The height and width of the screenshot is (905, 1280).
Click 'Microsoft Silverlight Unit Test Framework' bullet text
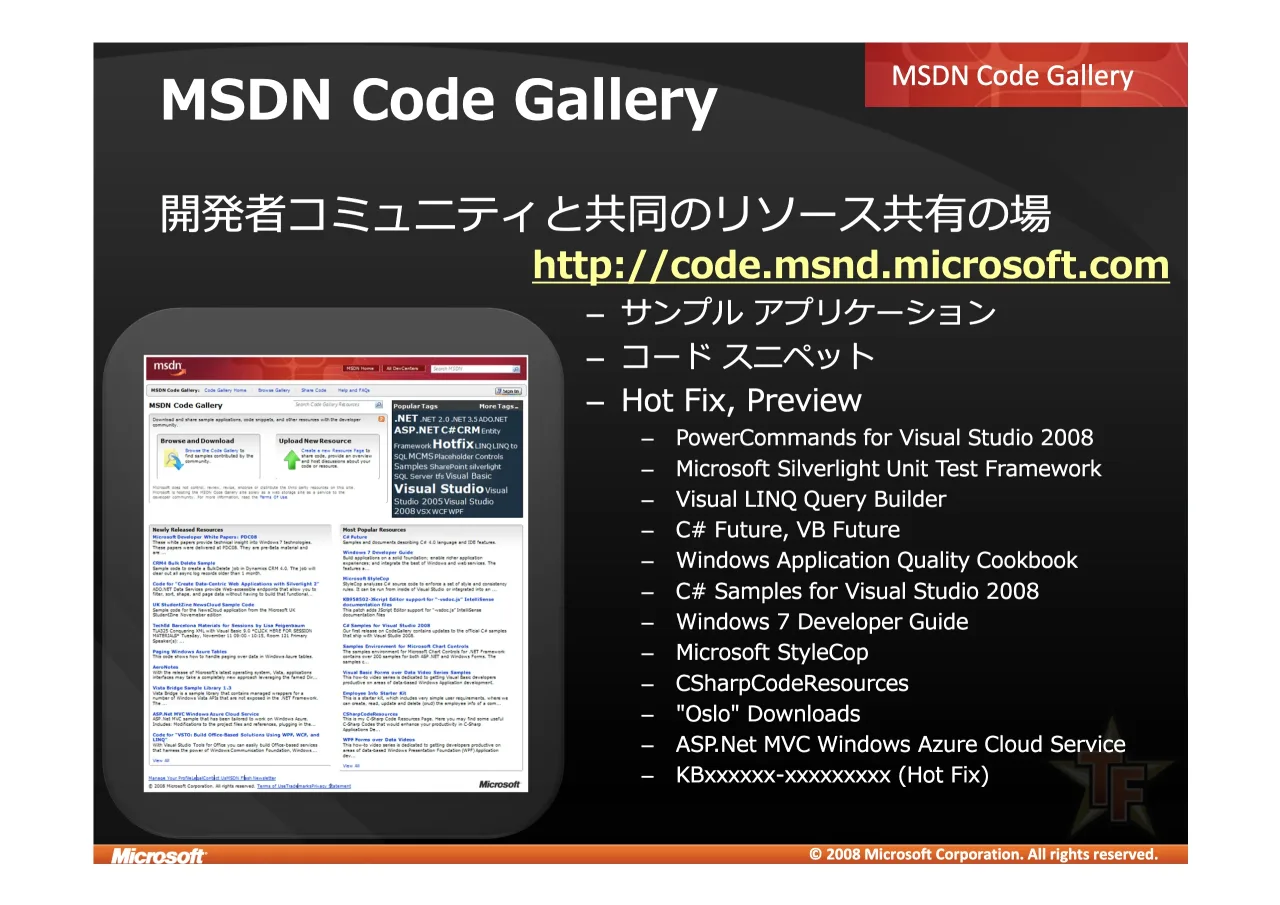point(889,469)
